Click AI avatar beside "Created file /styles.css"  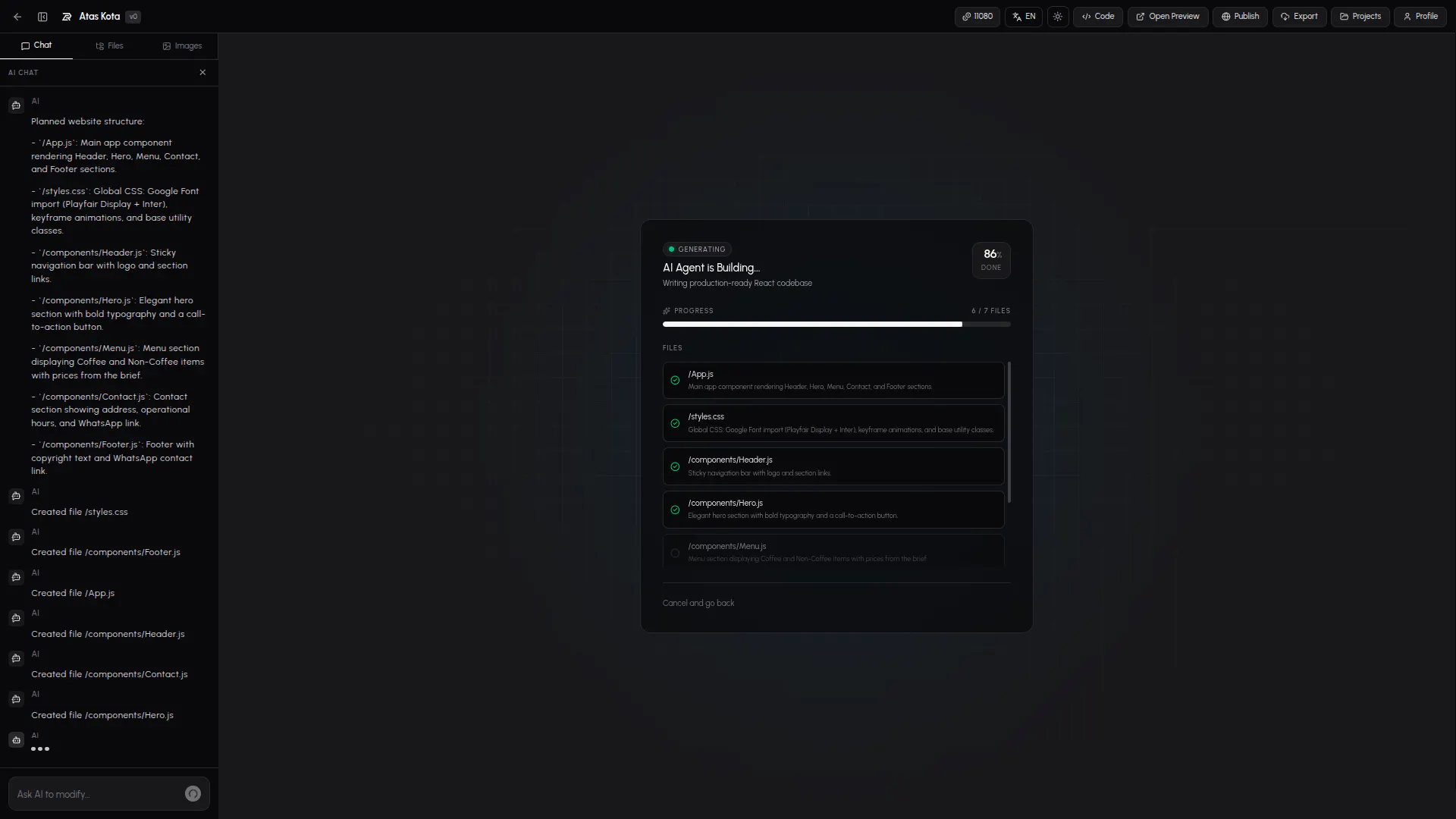[16, 496]
